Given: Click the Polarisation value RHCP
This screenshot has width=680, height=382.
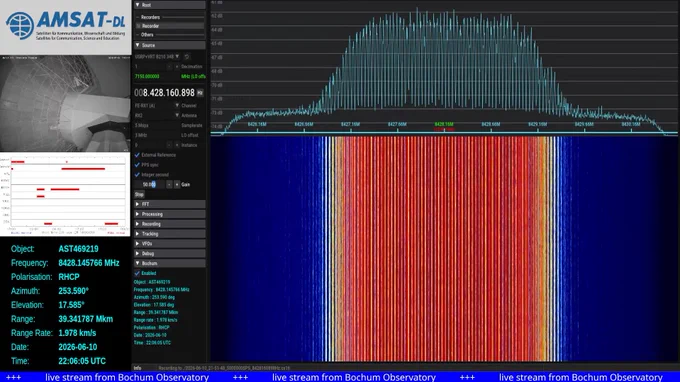Looking at the screenshot, I should tap(69, 277).
